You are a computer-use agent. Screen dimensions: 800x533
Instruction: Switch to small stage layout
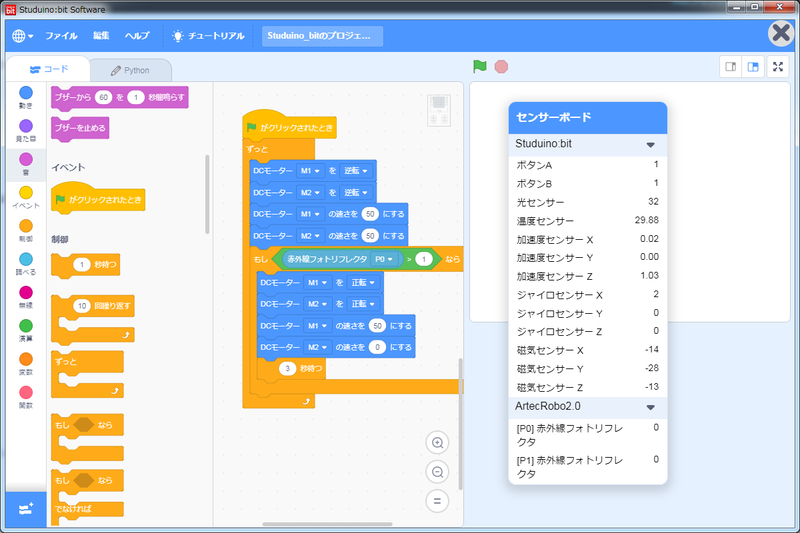coord(731,67)
